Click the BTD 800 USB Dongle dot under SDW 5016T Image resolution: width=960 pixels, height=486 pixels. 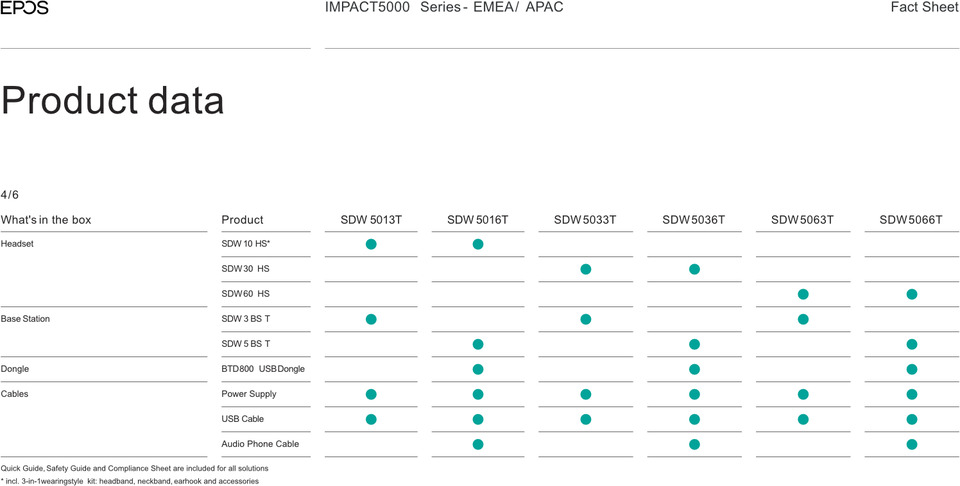478,369
